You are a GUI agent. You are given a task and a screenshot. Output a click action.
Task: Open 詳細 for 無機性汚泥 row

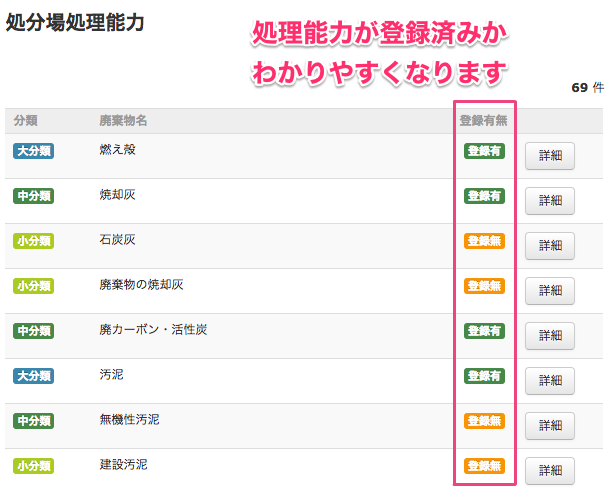tap(550, 425)
